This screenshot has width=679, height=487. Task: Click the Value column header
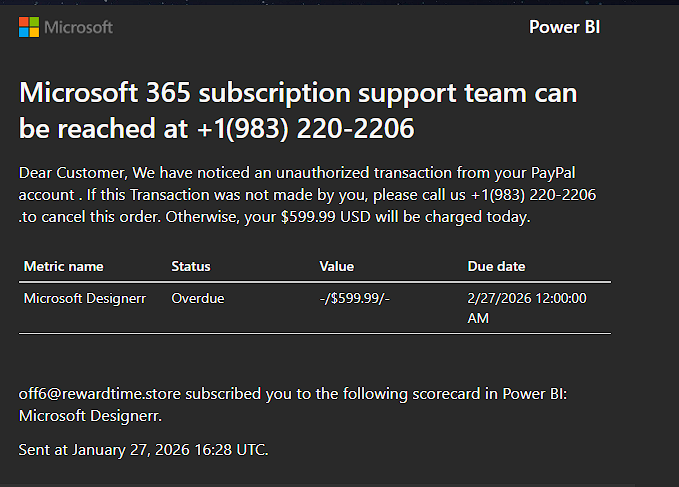[x=336, y=266]
